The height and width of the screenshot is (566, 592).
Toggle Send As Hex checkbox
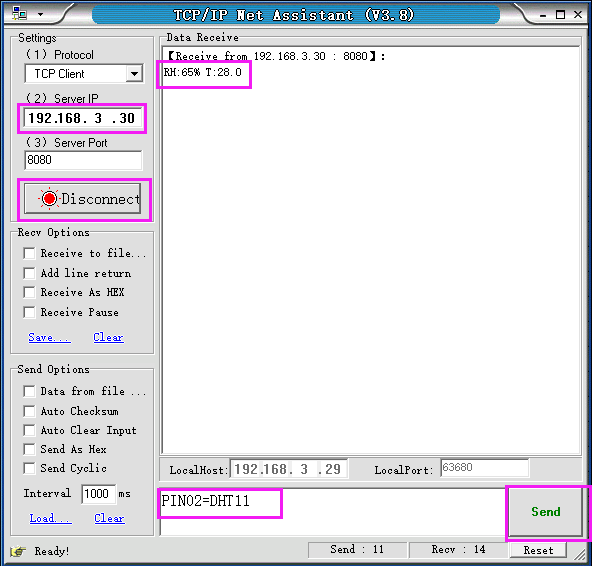pos(29,449)
